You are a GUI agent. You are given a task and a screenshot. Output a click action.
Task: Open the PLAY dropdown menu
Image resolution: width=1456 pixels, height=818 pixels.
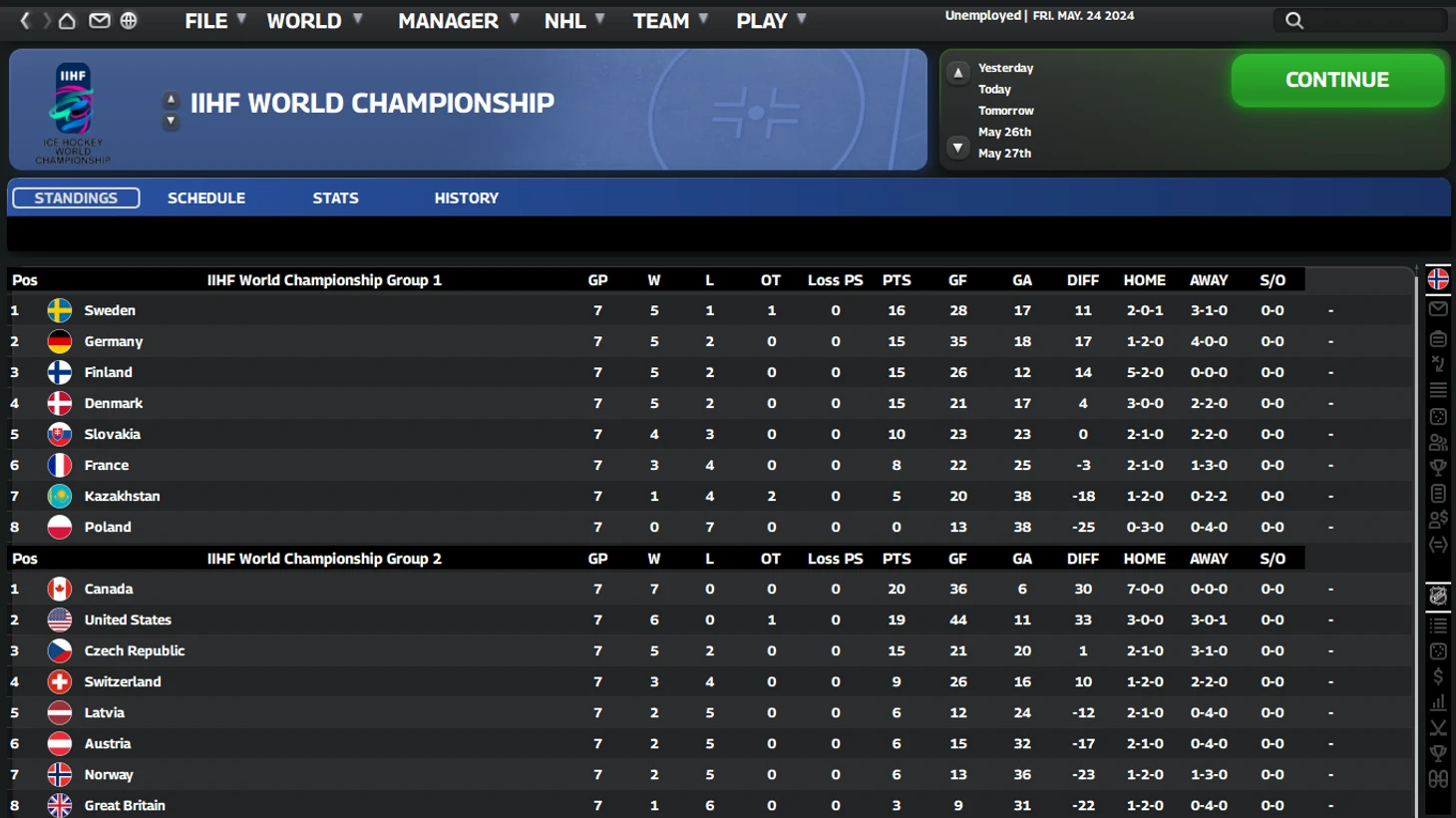[x=771, y=21]
